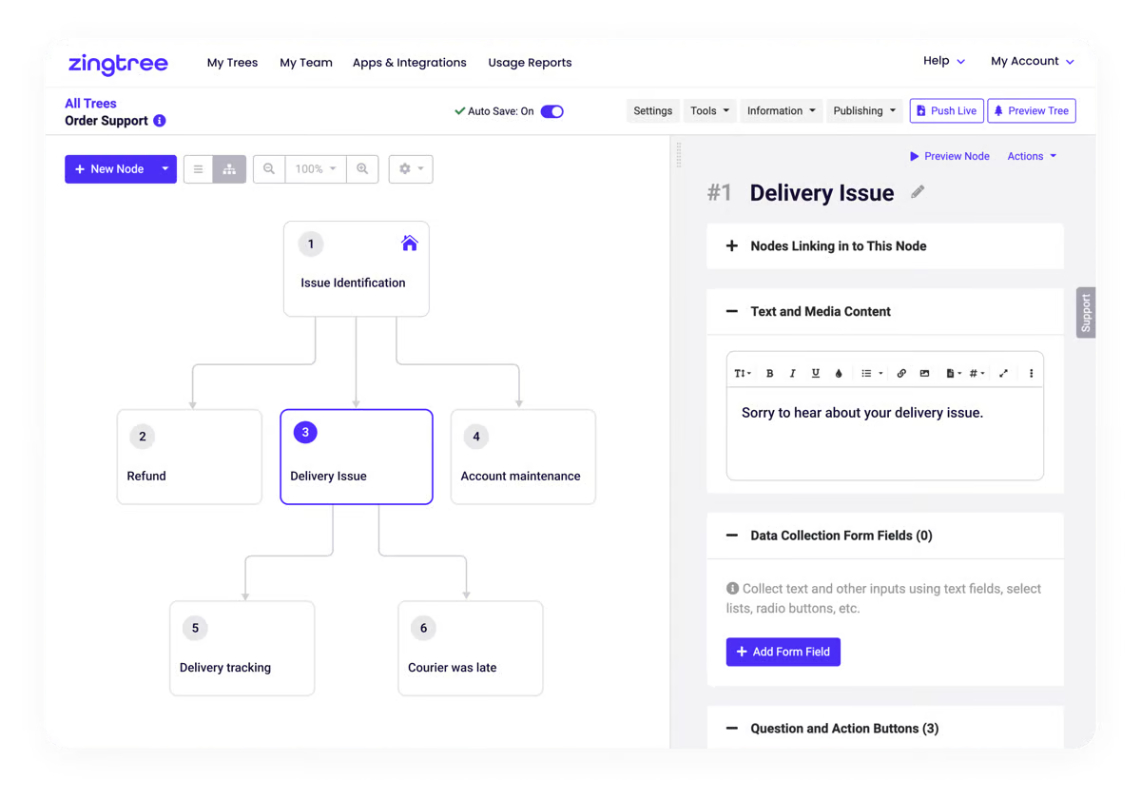This screenshot has width=1141, height=800.
Task: Open Order Support info icon
Action: tap(159, 121)
